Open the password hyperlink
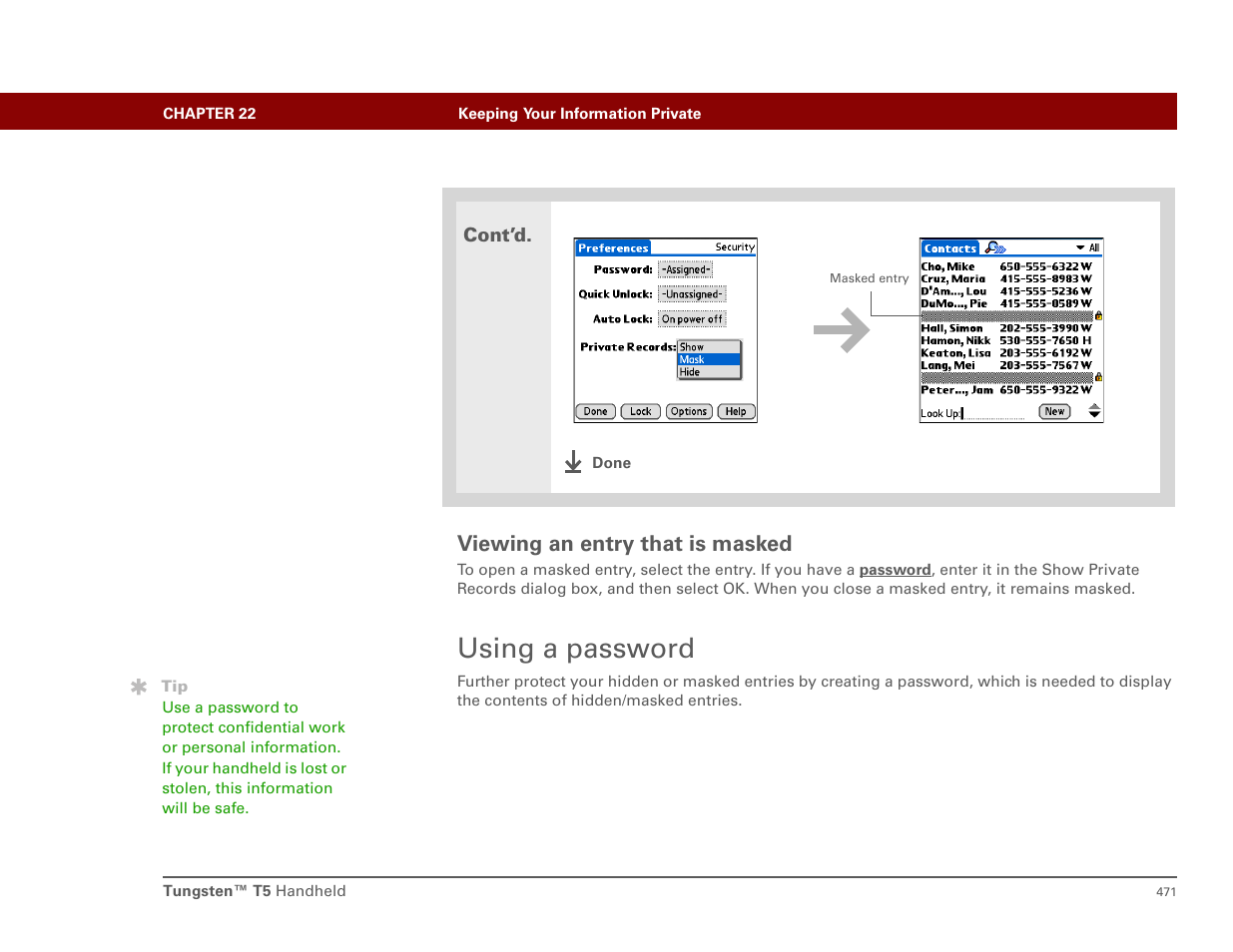Screen dimensions: 1233x952 [895, 571]
